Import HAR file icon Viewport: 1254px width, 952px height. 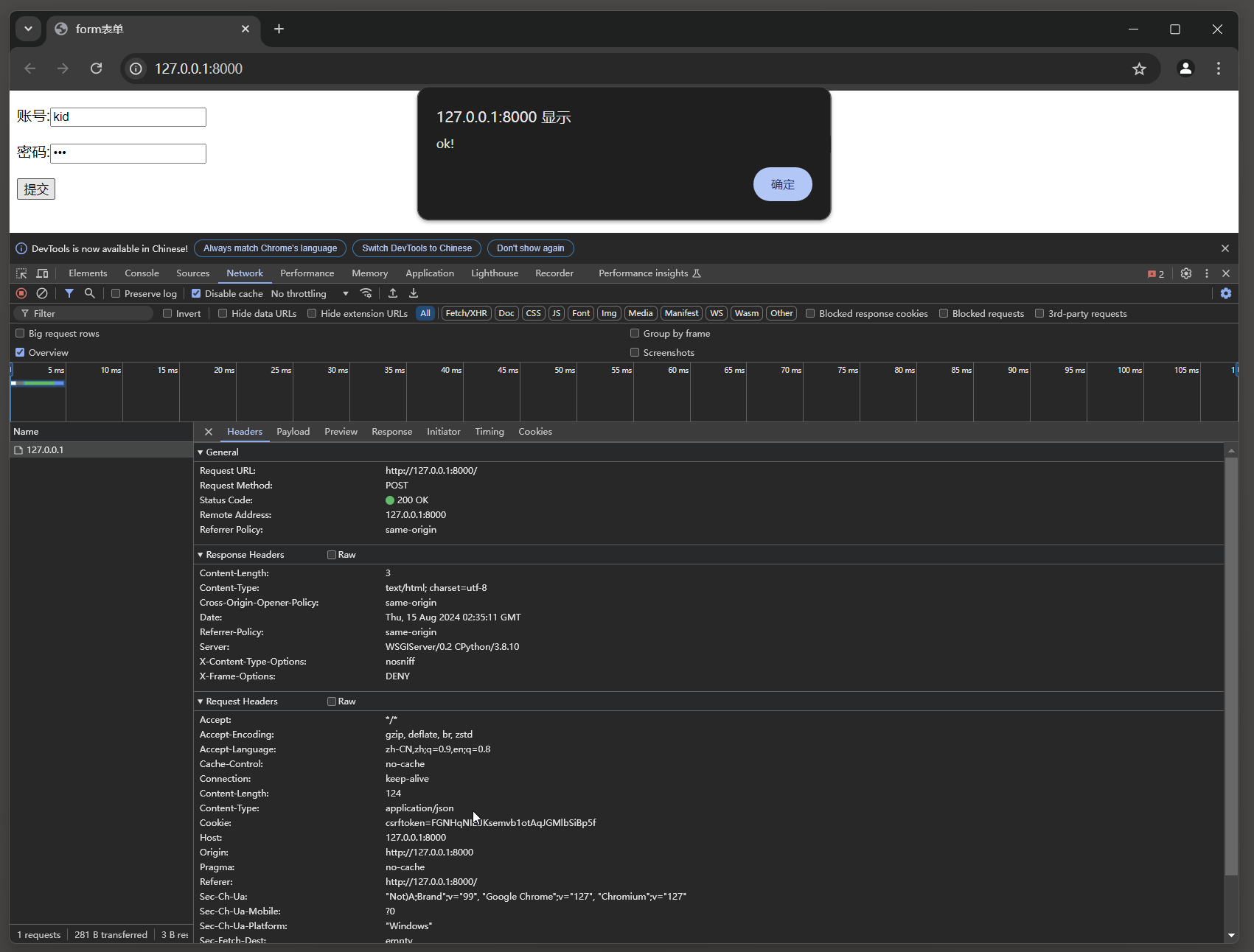[393, 293]
